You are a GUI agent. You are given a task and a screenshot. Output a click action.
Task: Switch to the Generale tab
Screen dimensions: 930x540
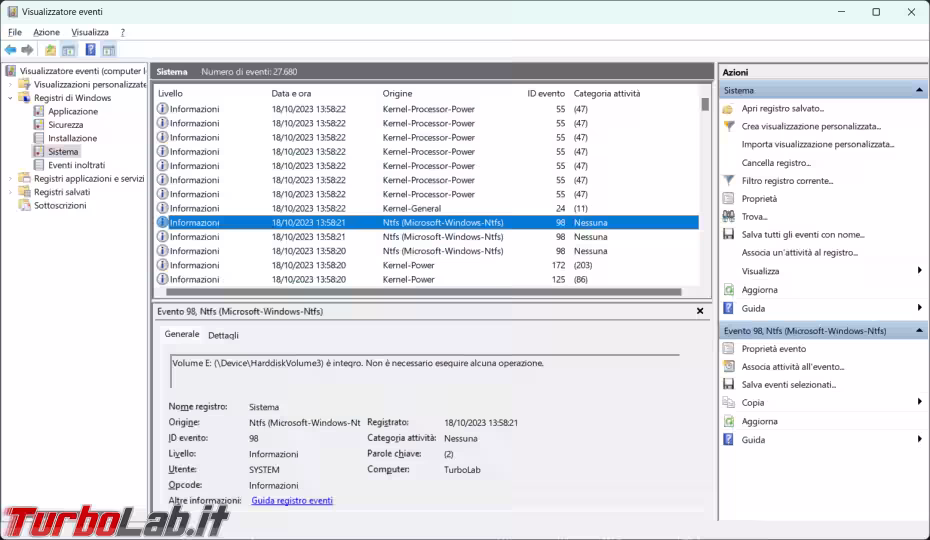pyautogui.click(x=182, y=334)
